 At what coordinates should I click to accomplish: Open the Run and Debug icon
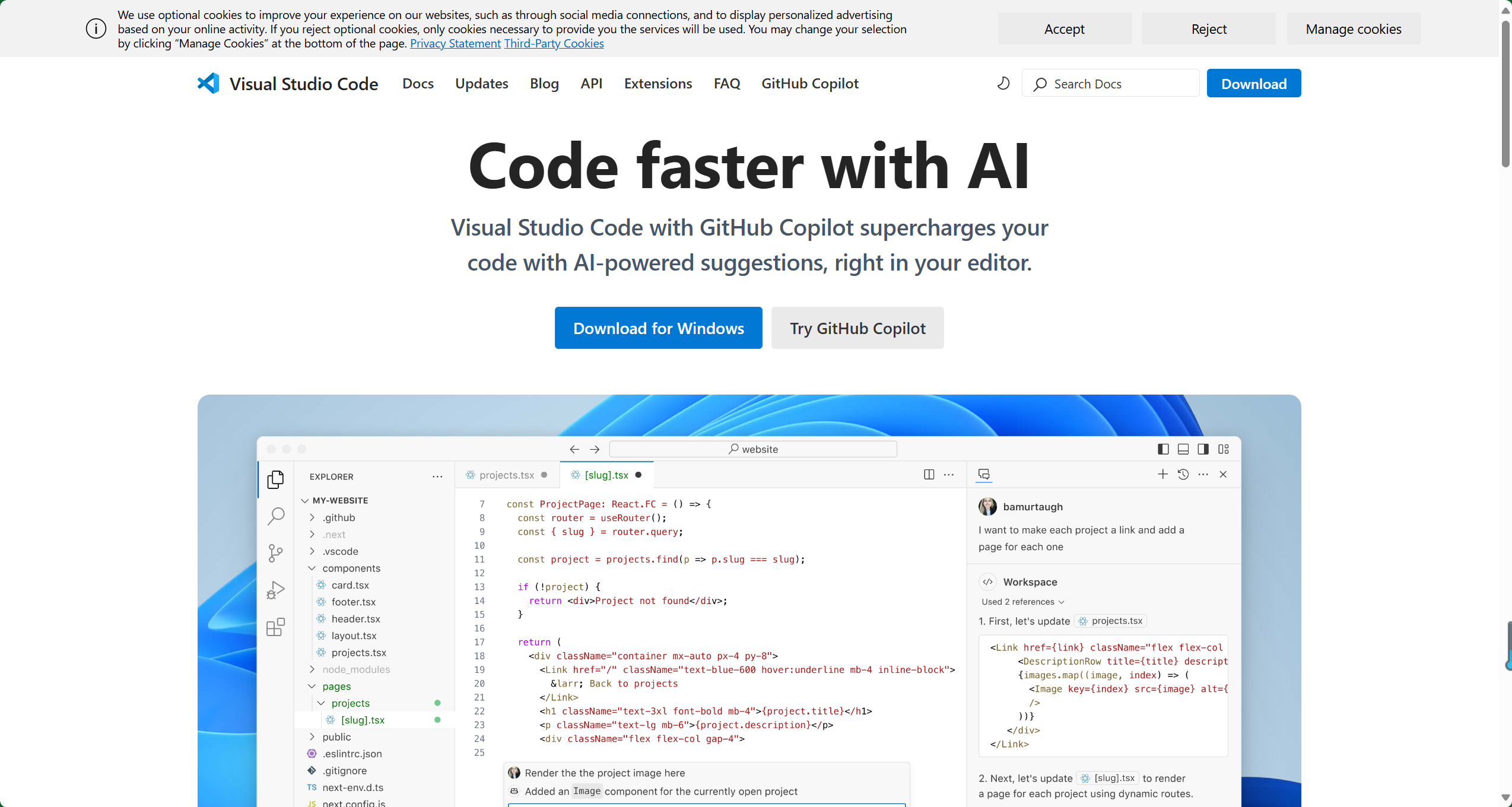(276, 590)
